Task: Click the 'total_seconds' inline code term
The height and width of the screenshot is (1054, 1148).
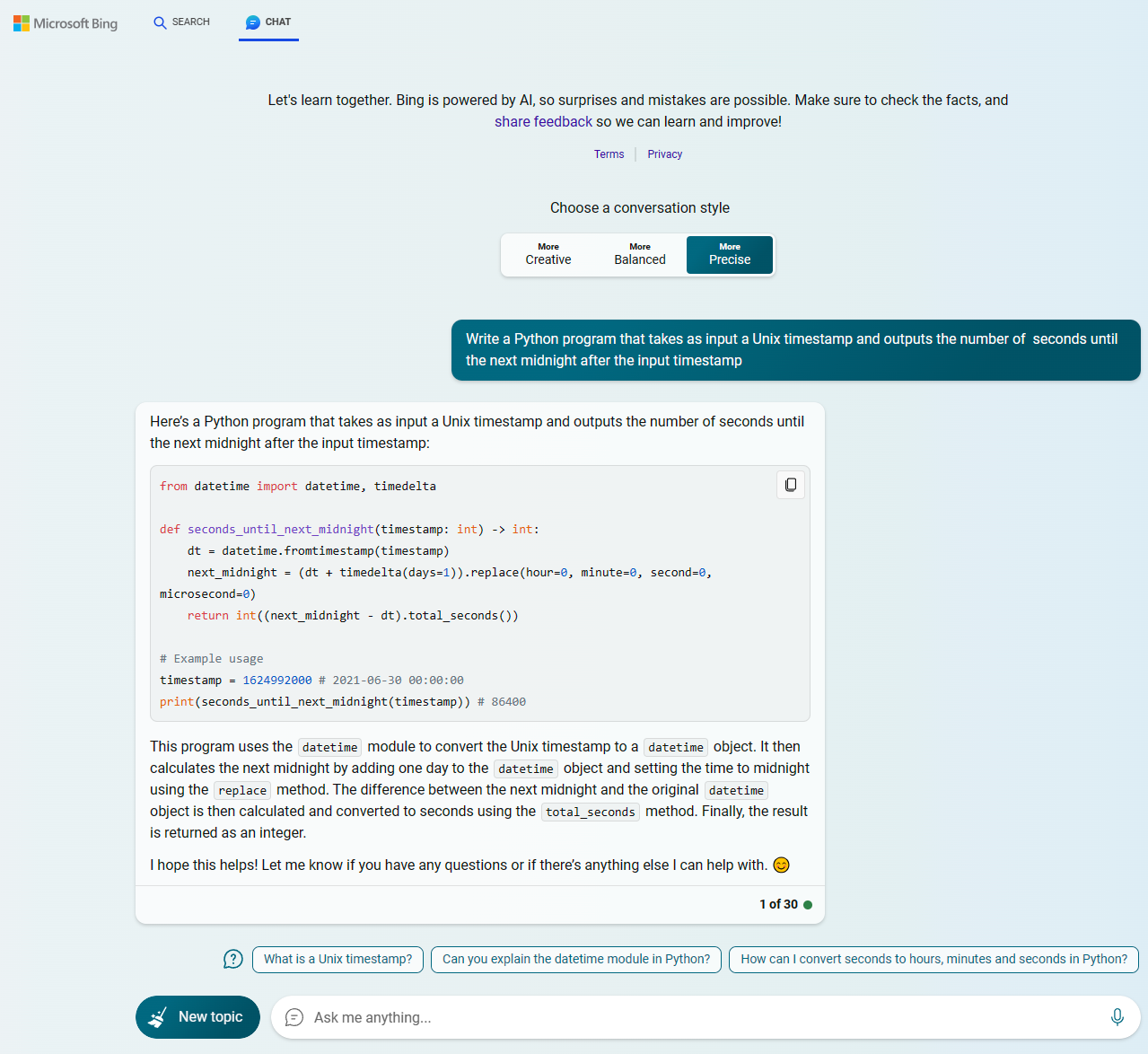Action: click(591, 812)
